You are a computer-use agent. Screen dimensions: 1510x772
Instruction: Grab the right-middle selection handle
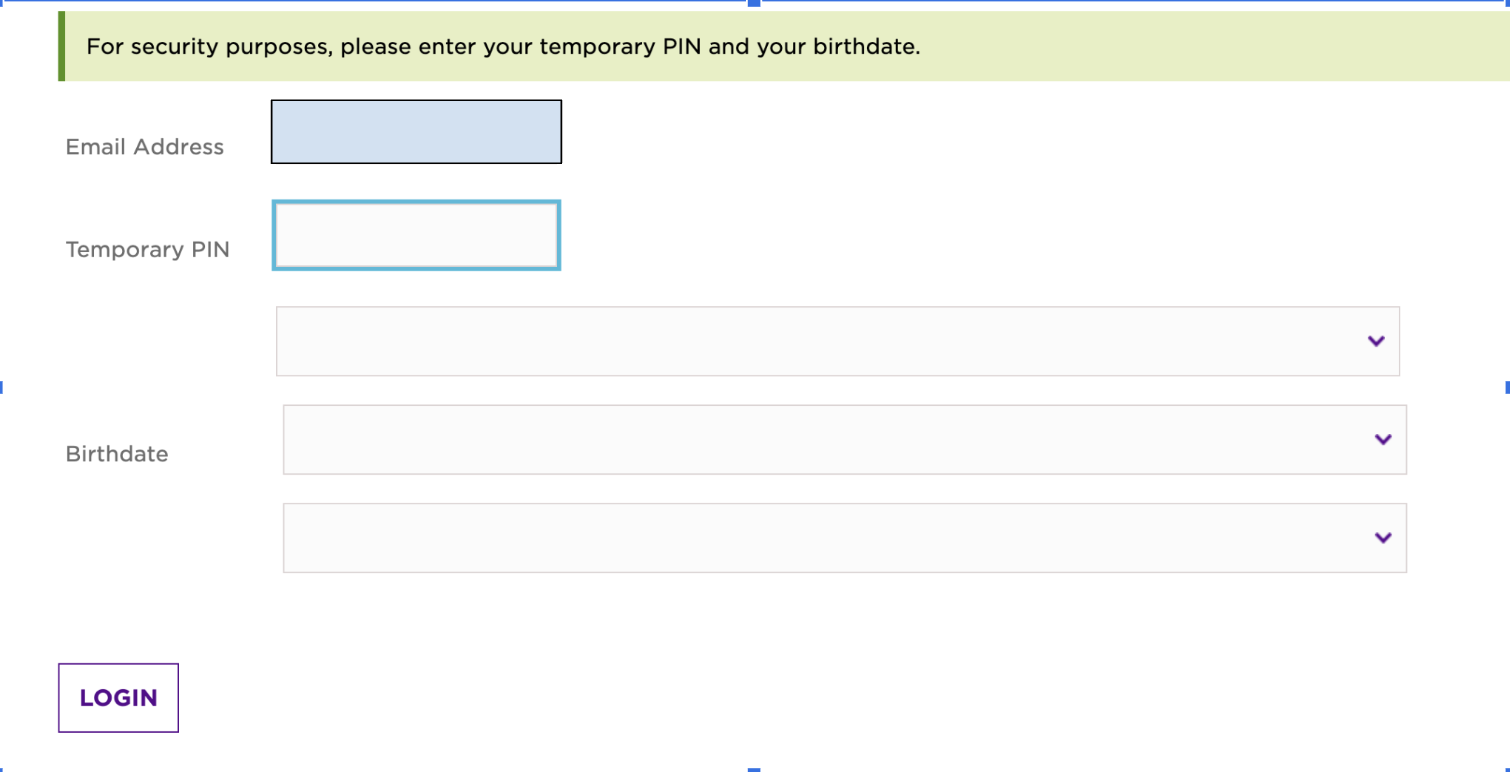click(1507, 386)
